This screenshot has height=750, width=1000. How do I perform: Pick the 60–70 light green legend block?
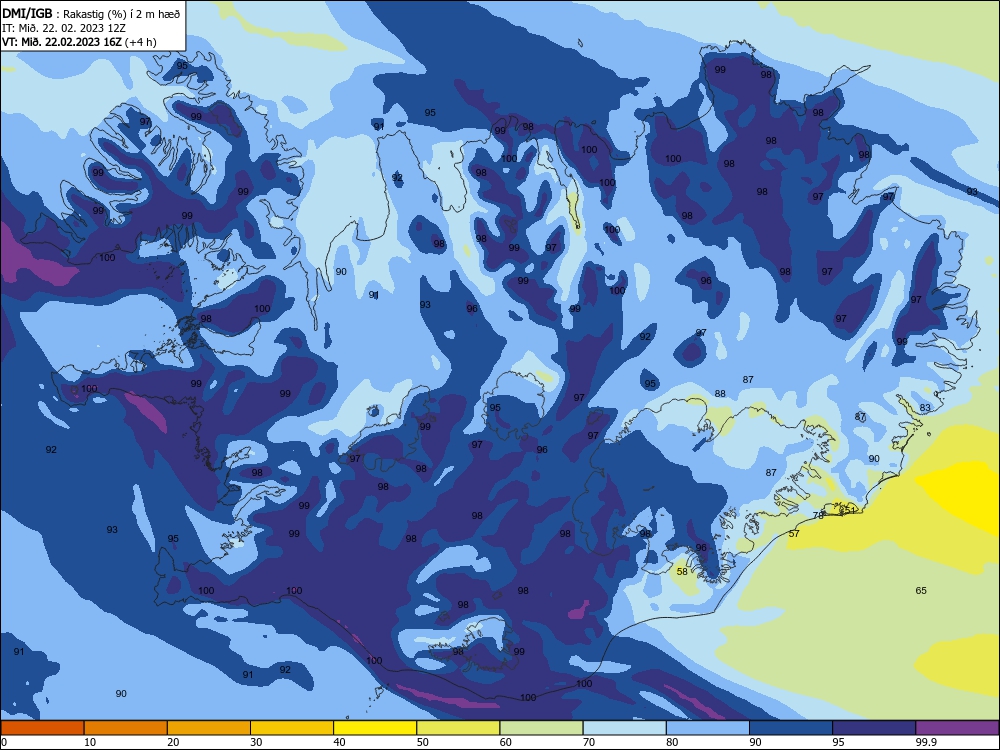[x=541, y=728]
